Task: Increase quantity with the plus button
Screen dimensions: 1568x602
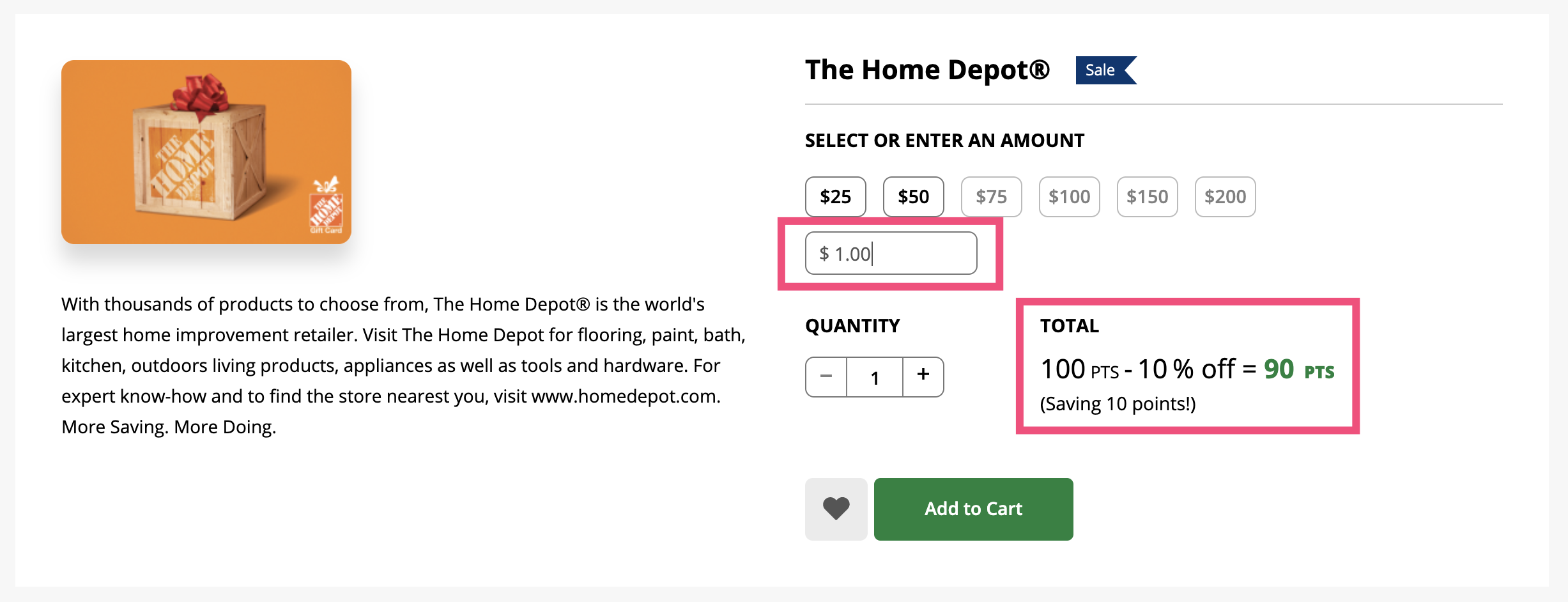Action: [x=923, y=376]
